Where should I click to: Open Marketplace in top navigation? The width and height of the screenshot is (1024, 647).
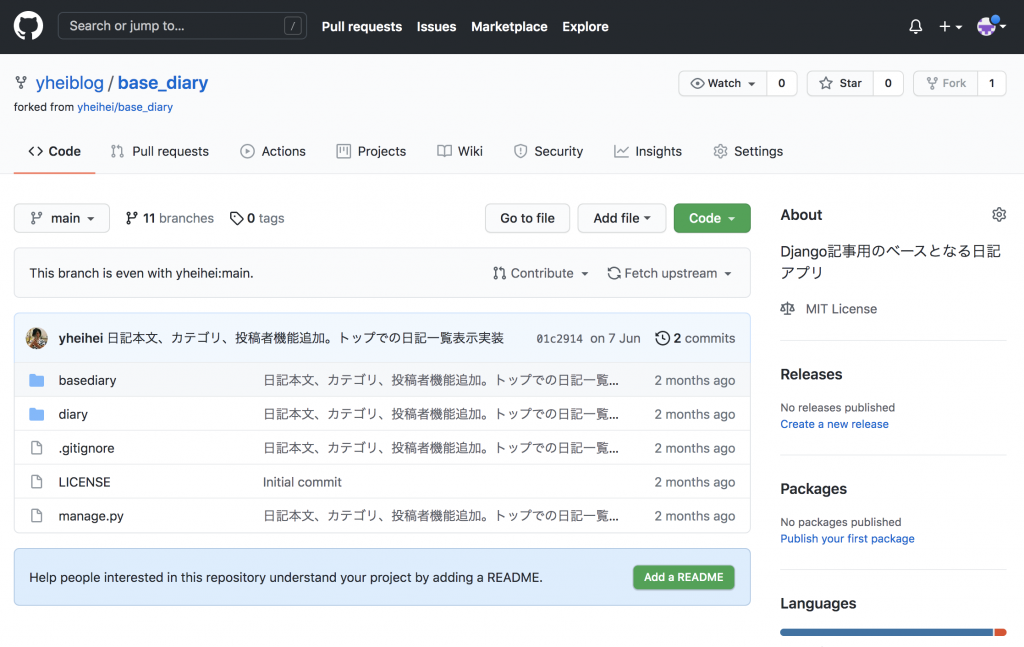click(509, 27)
